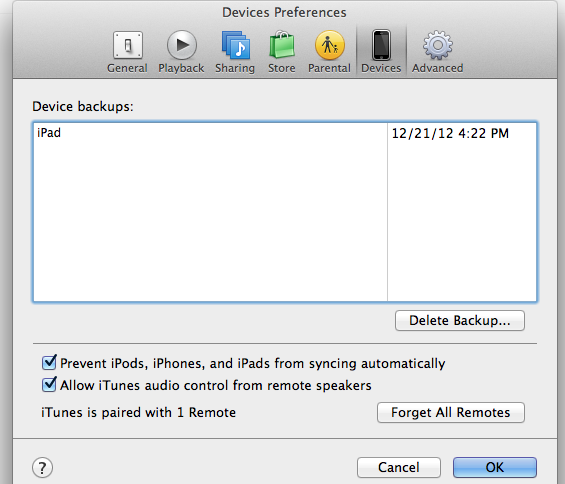
Task: Open the Parental controls yellow icon
Action: coord(329,45)
